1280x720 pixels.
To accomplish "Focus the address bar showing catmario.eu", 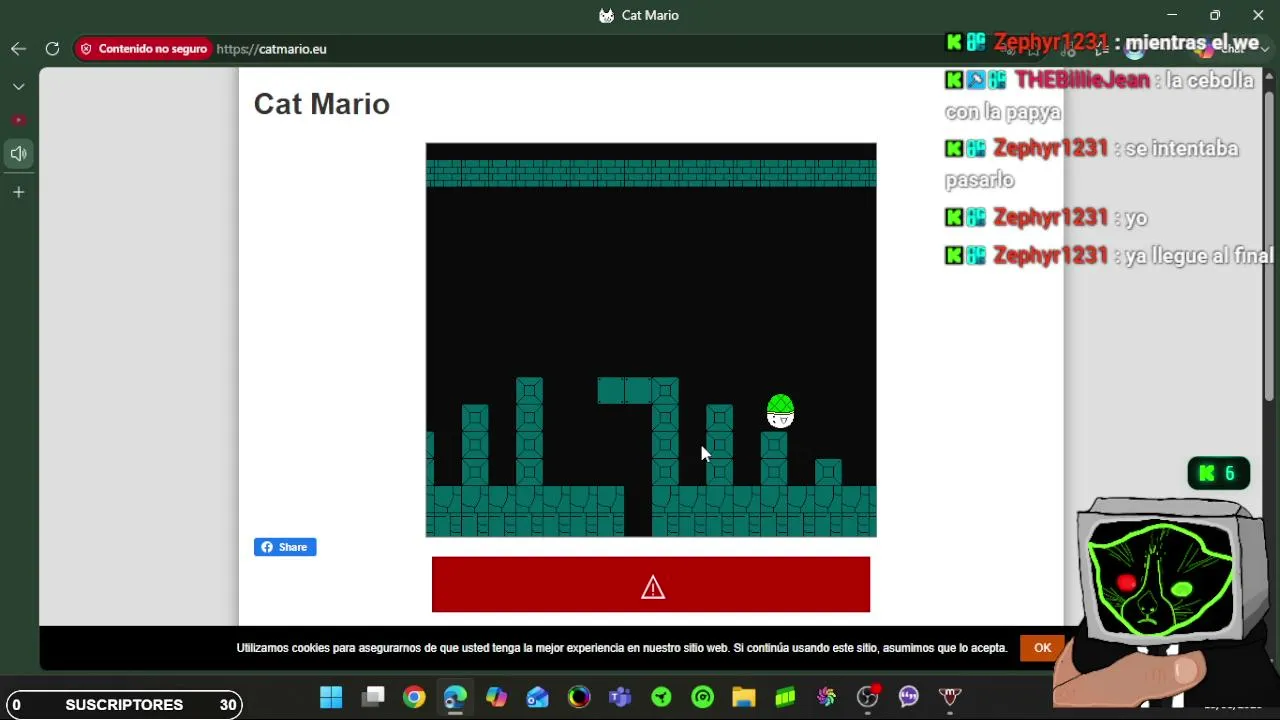I will pos(272,49).
